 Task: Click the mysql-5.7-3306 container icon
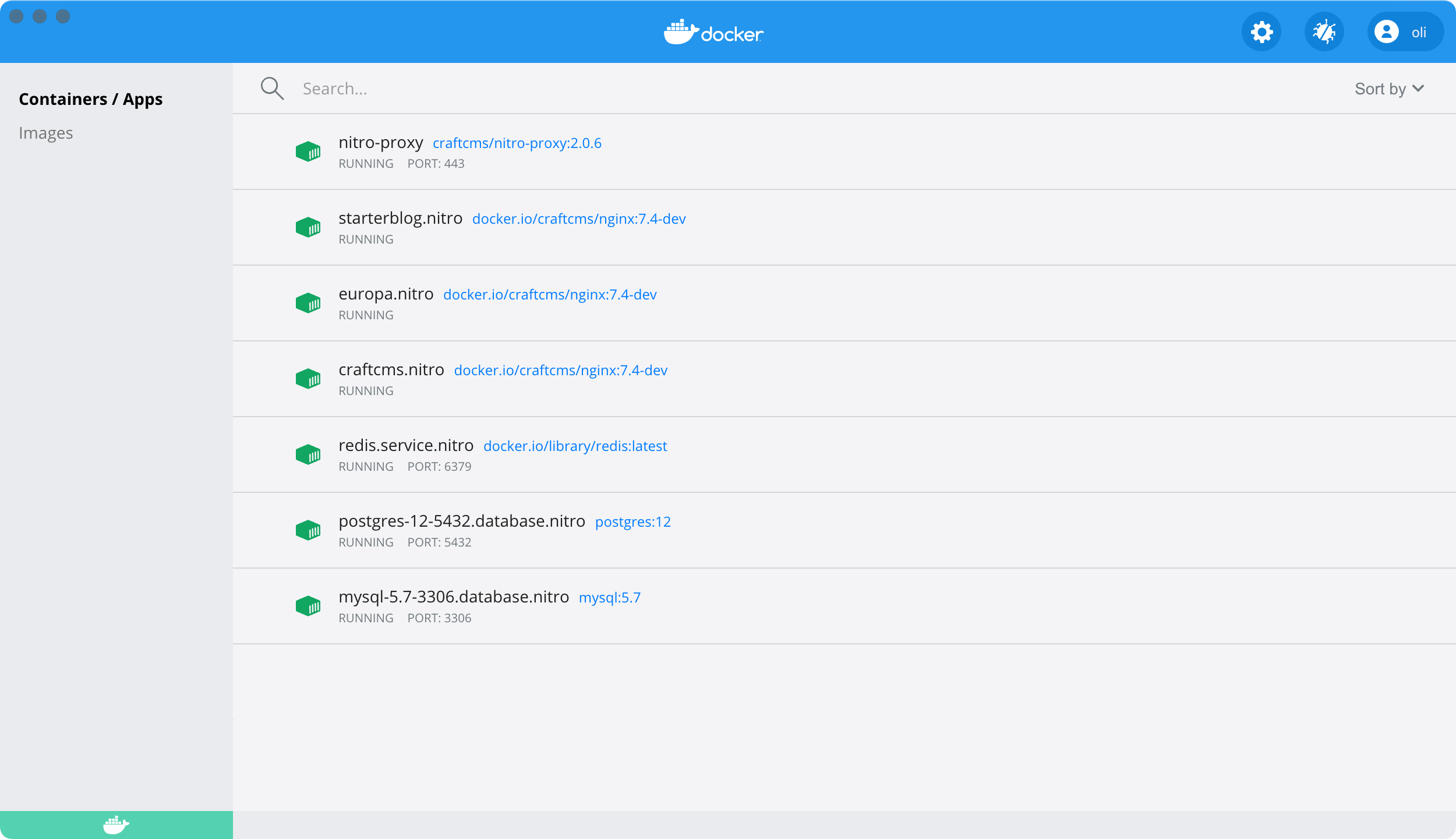(308, 606)
